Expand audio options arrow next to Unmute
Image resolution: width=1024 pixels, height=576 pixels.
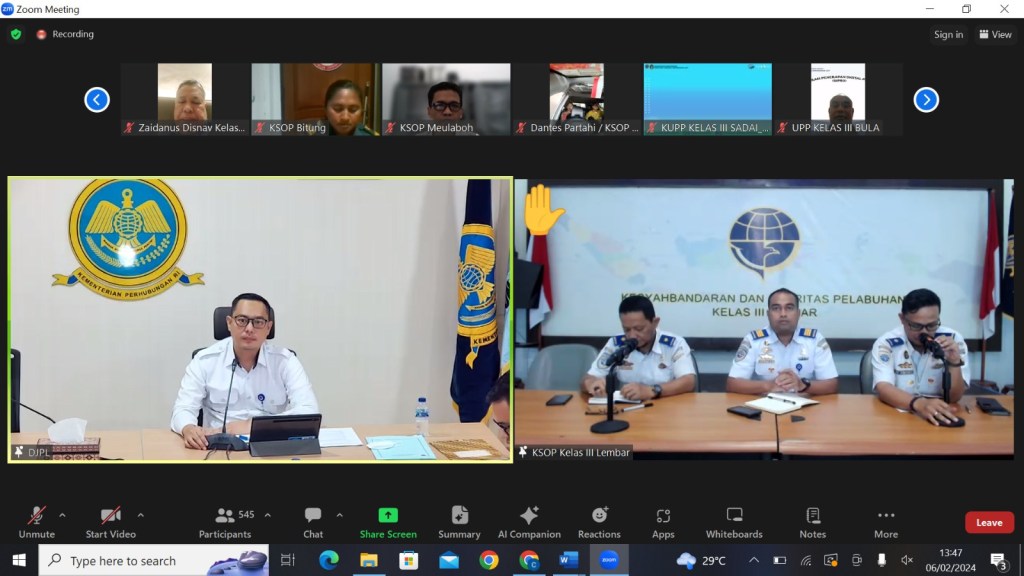(62, 515)
